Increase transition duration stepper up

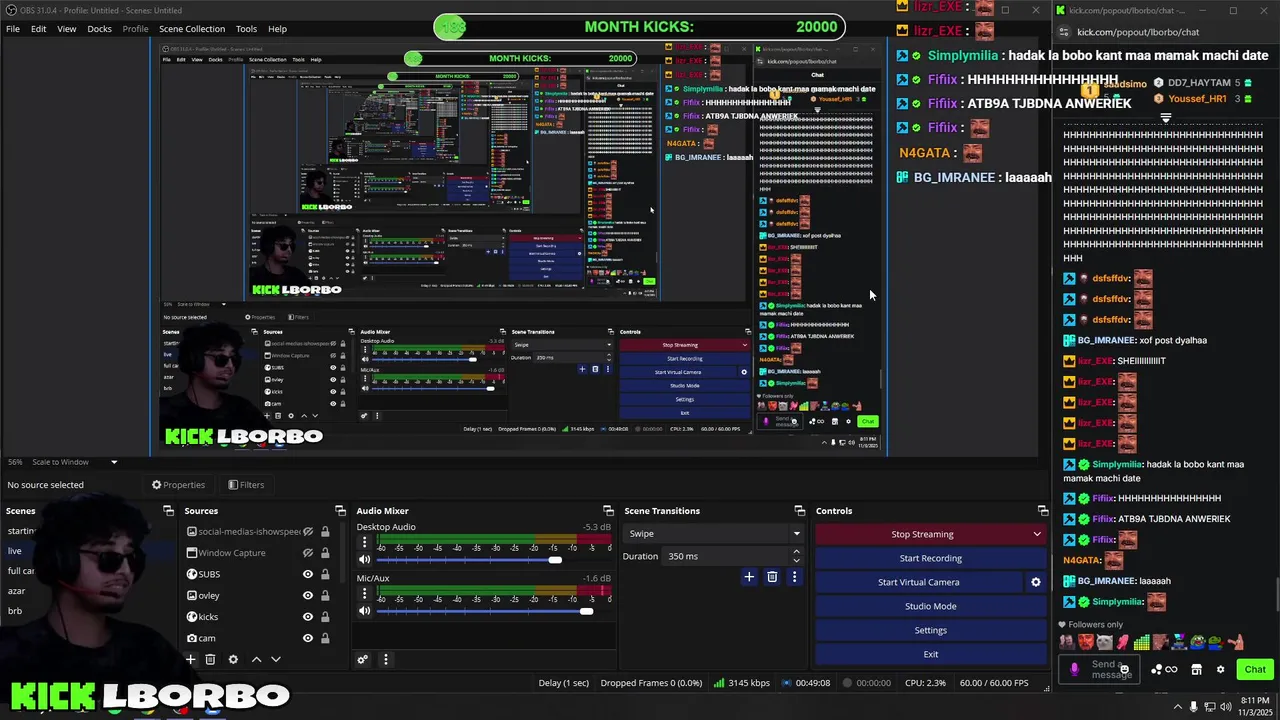point(796,552)
